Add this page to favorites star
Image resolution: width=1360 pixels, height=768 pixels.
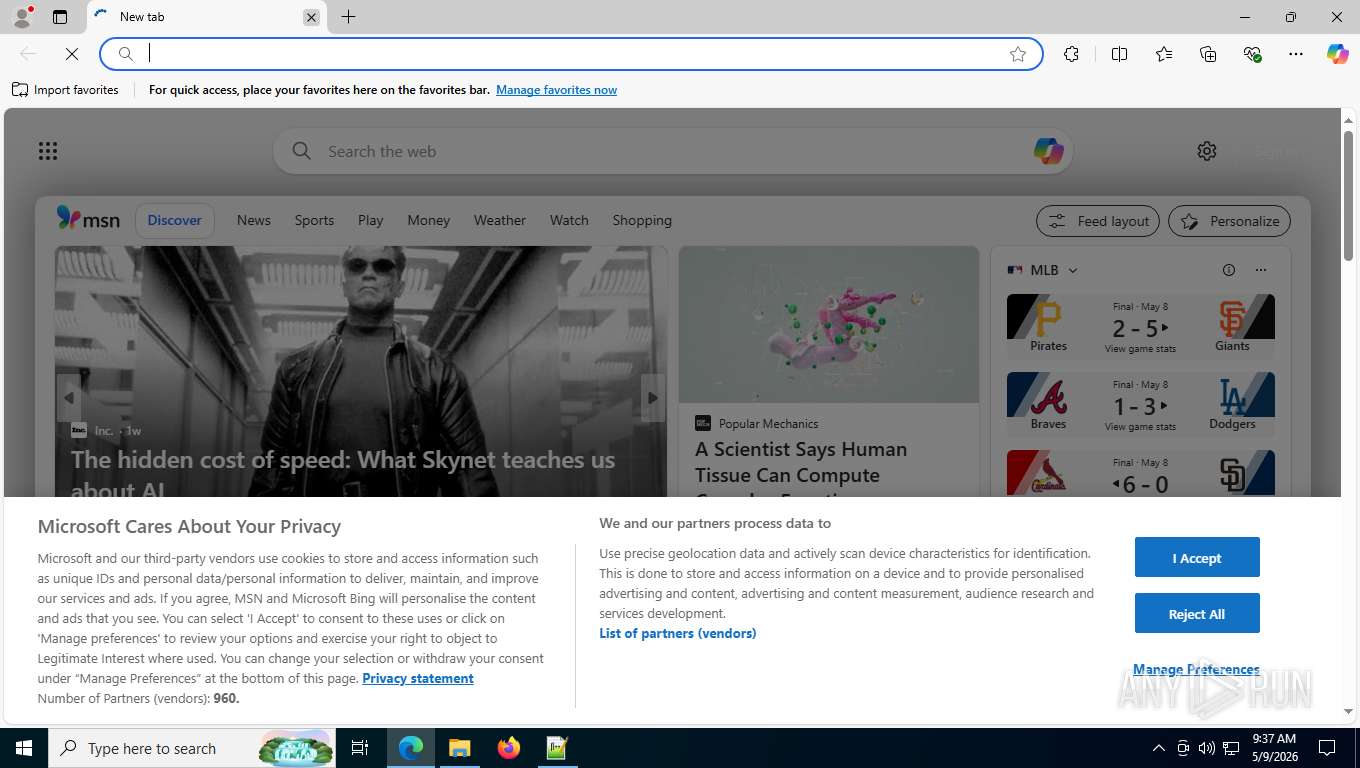click(1018, 54)
